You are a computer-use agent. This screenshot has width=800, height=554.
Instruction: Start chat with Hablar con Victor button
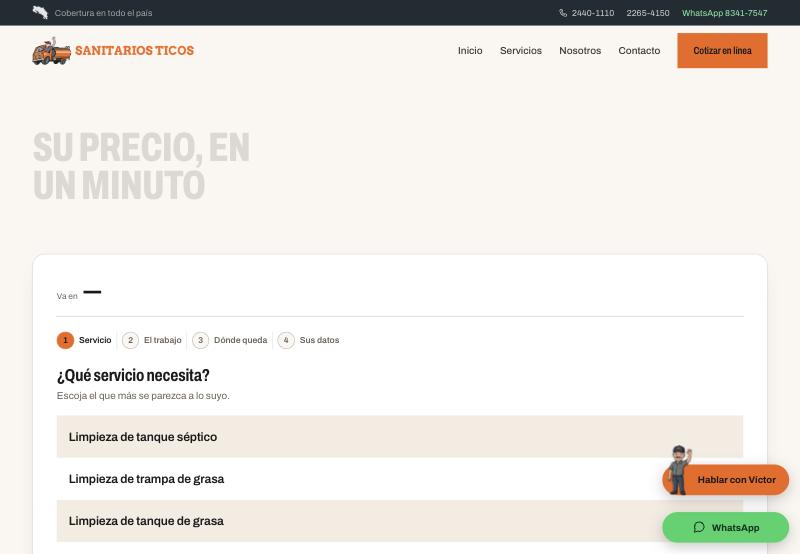click(726, 480)
